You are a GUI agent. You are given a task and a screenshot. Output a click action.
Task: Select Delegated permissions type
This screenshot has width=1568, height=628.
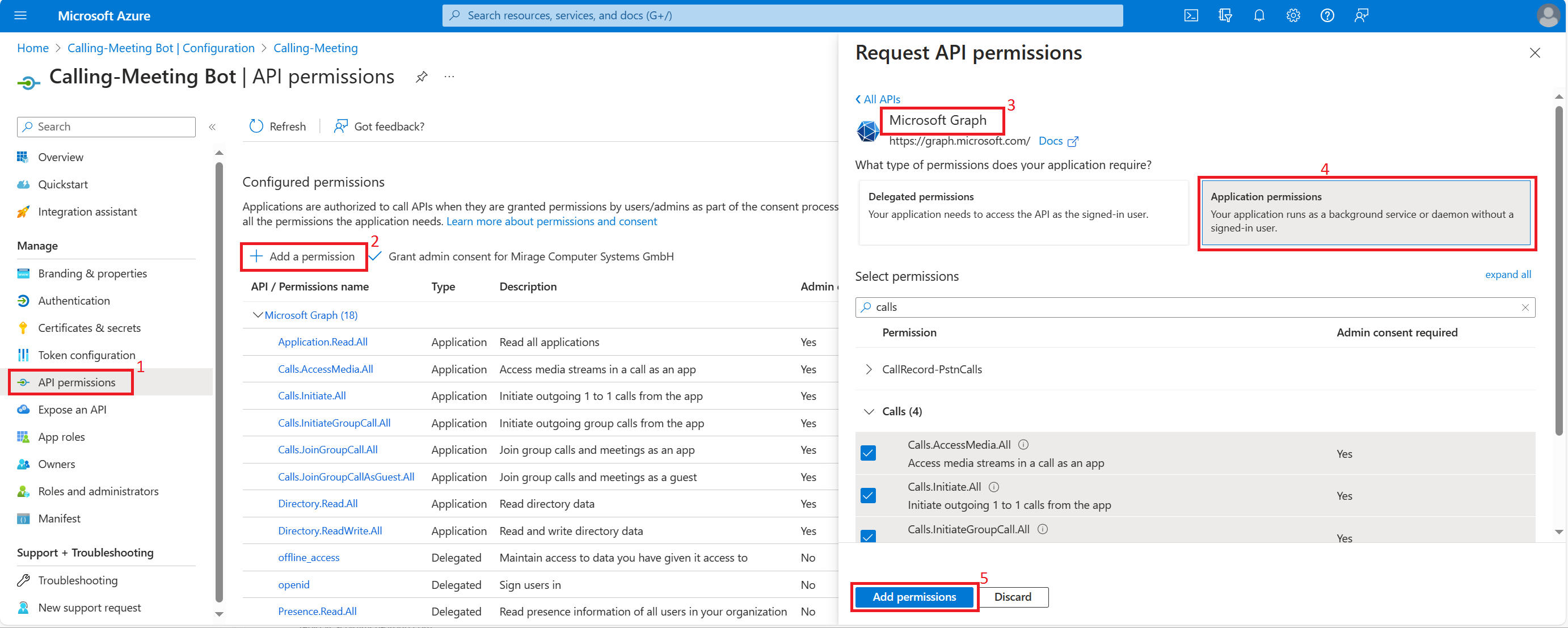(1023, 212)
